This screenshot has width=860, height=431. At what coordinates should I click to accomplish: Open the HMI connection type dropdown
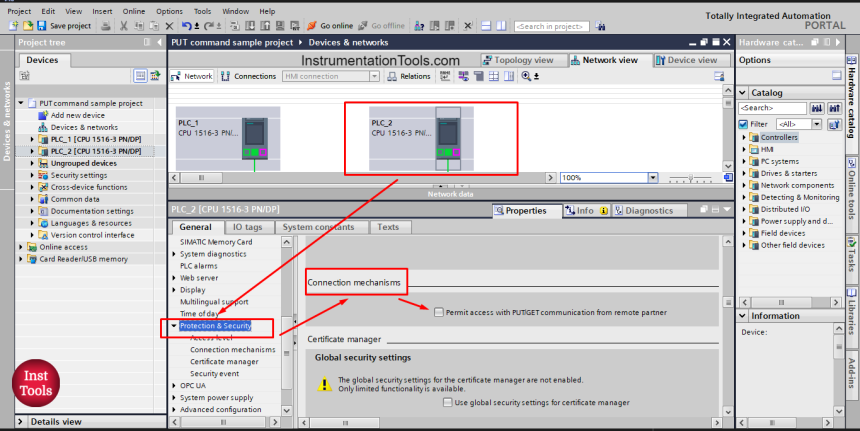[375, 76]
